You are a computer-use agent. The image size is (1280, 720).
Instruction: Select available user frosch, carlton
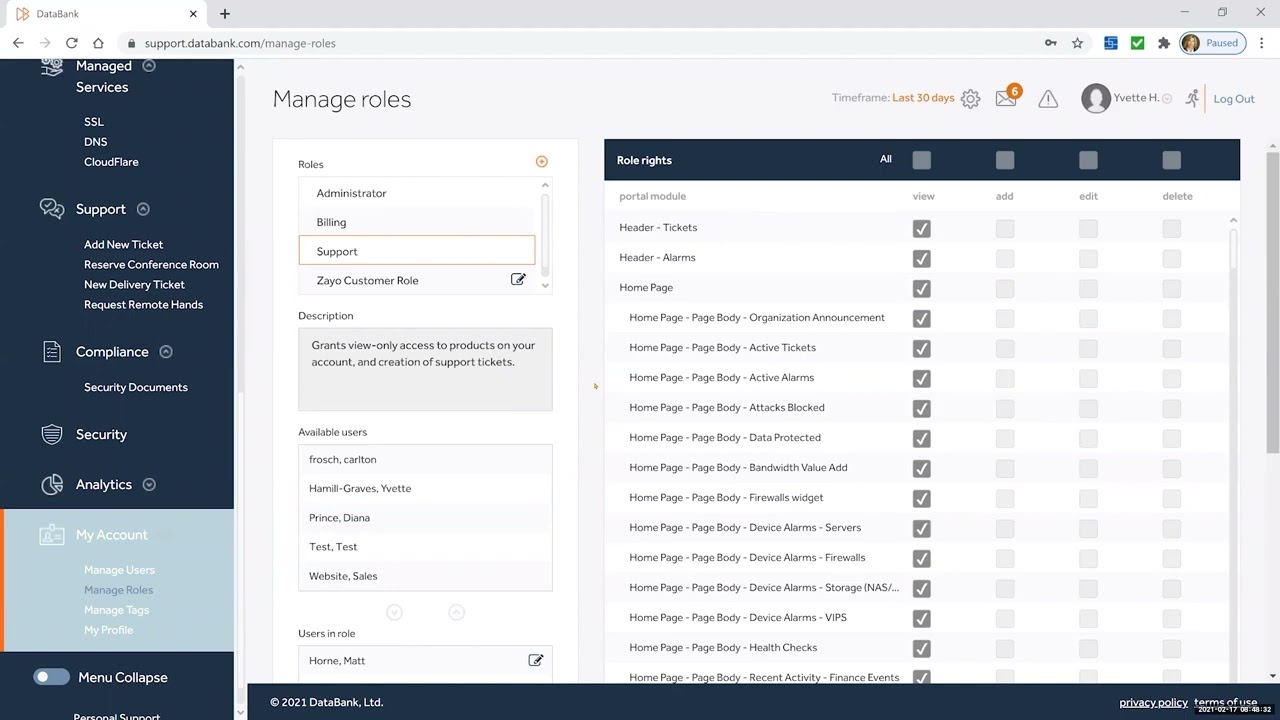tap(425, 459)
